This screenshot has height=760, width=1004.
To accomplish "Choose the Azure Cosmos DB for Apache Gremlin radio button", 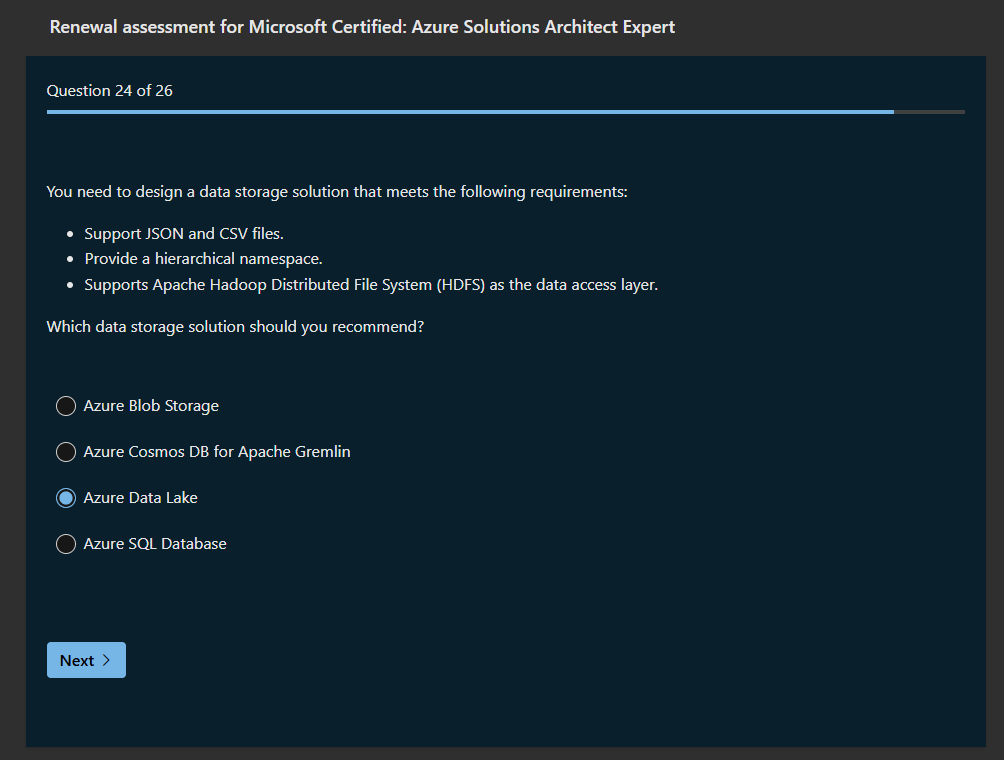I will [66, 452].
